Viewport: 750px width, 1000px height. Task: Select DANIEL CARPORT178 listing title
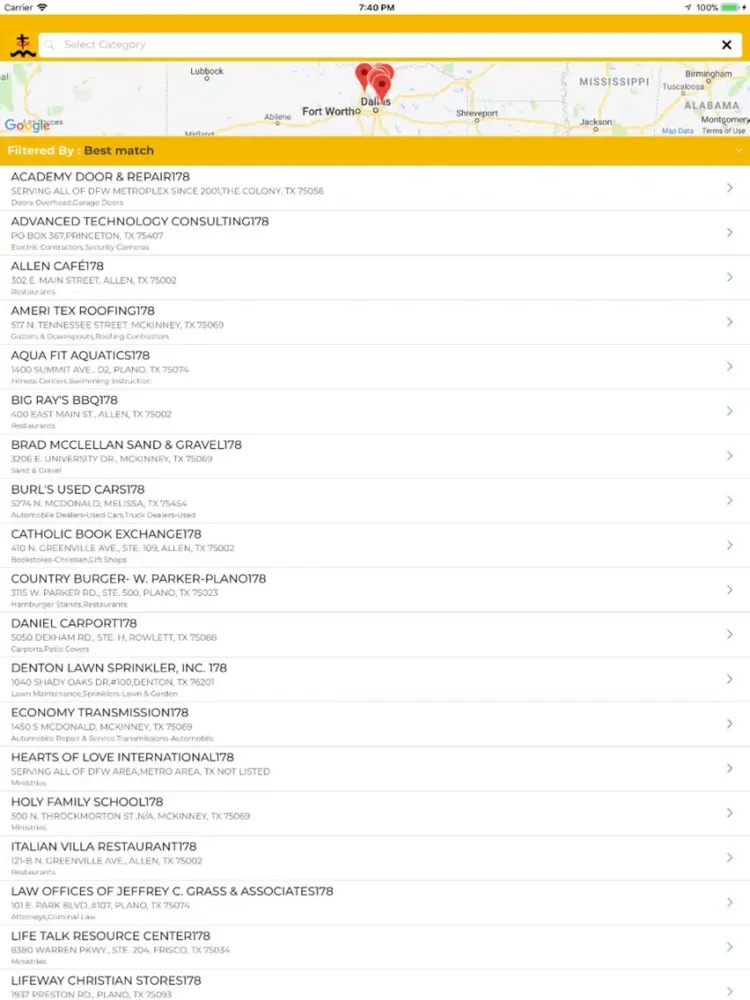[74, 623]
